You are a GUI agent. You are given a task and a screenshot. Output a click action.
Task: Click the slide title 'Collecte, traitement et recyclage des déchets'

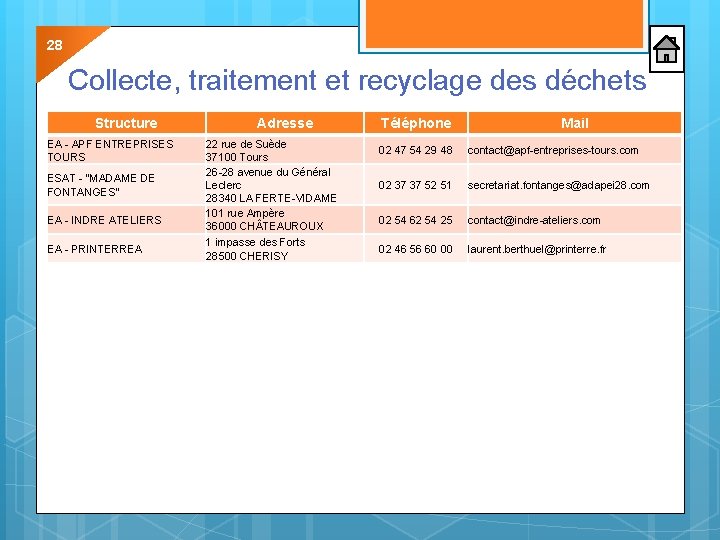click(357, 80)
